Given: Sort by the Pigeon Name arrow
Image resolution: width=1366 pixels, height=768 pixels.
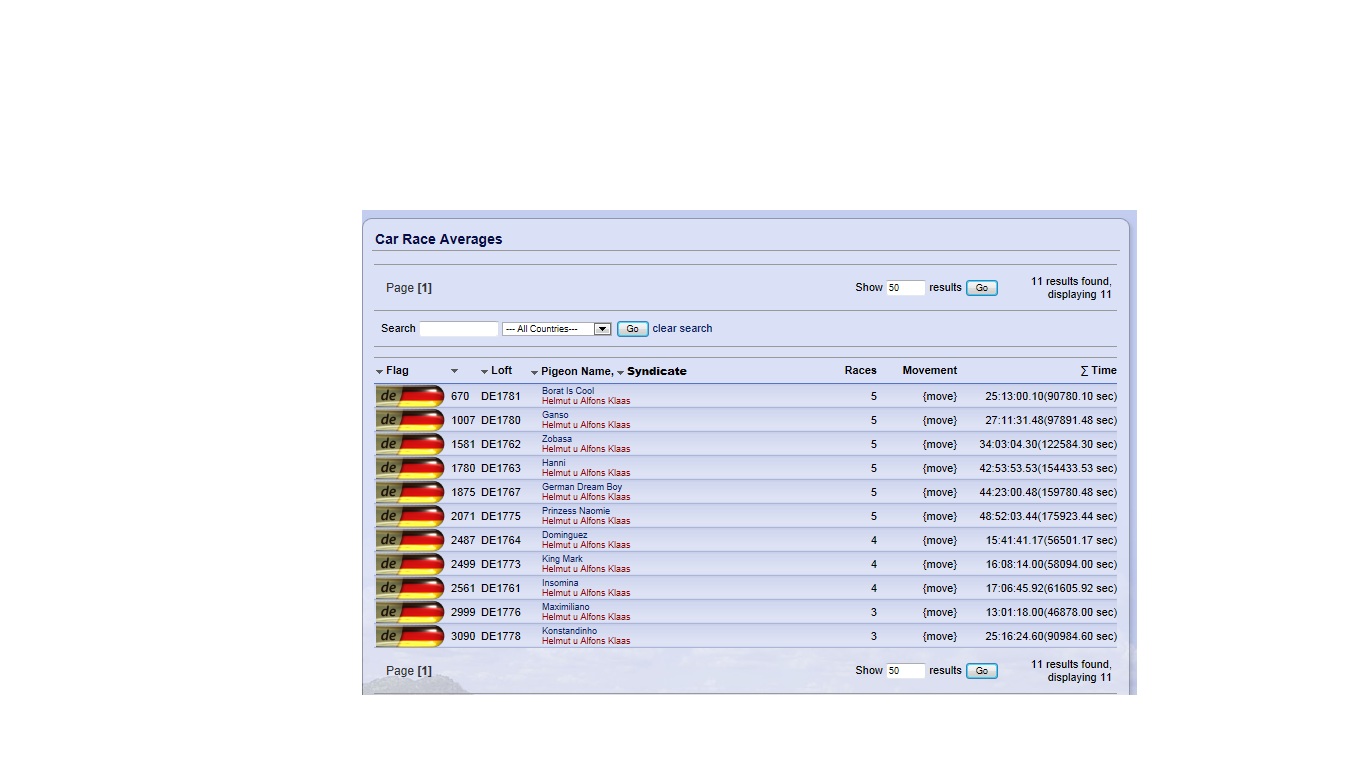Looking at the screenshot, I should coord(535,372).
